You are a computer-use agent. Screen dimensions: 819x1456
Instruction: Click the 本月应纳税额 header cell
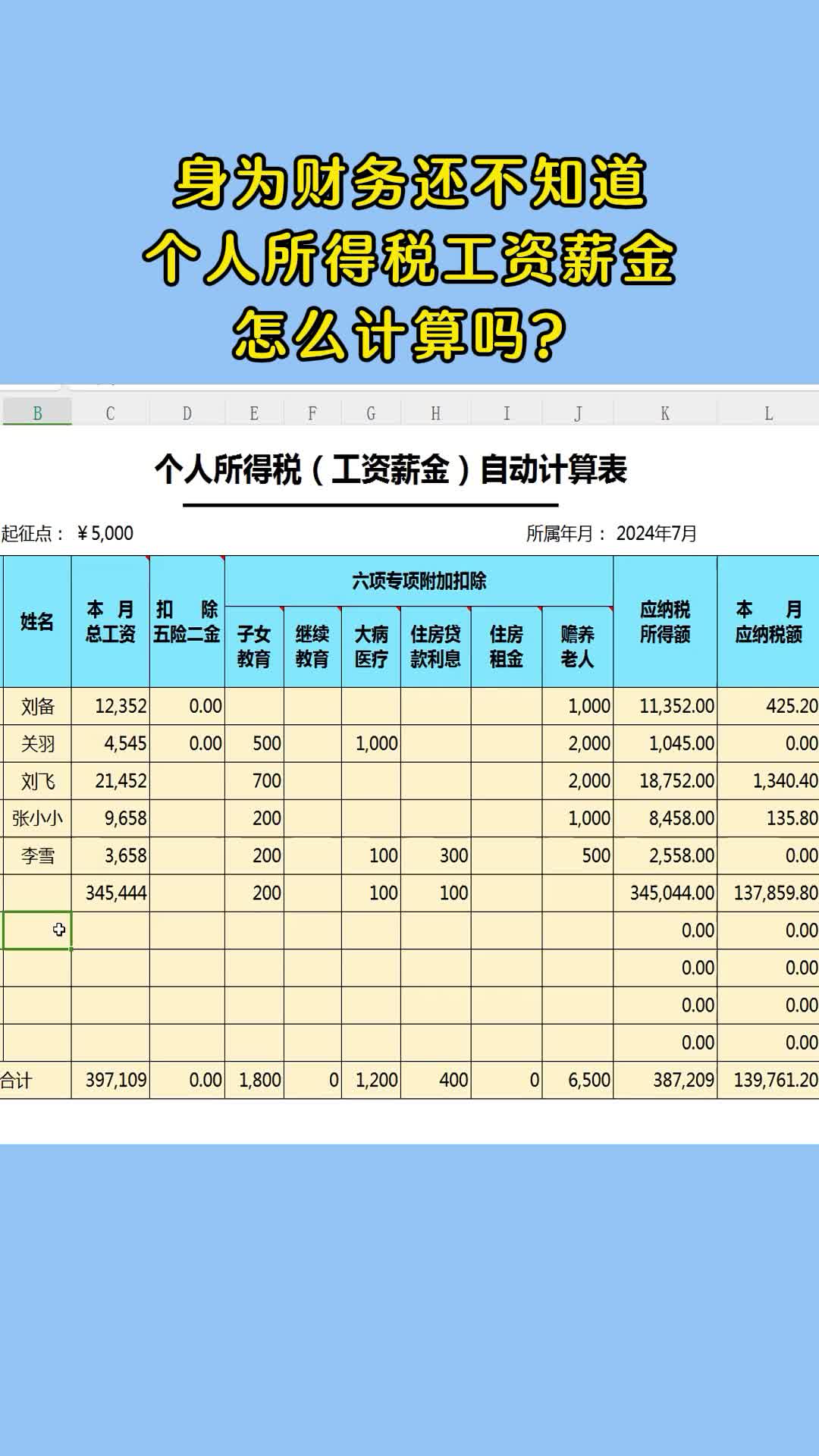coord(768,622)
